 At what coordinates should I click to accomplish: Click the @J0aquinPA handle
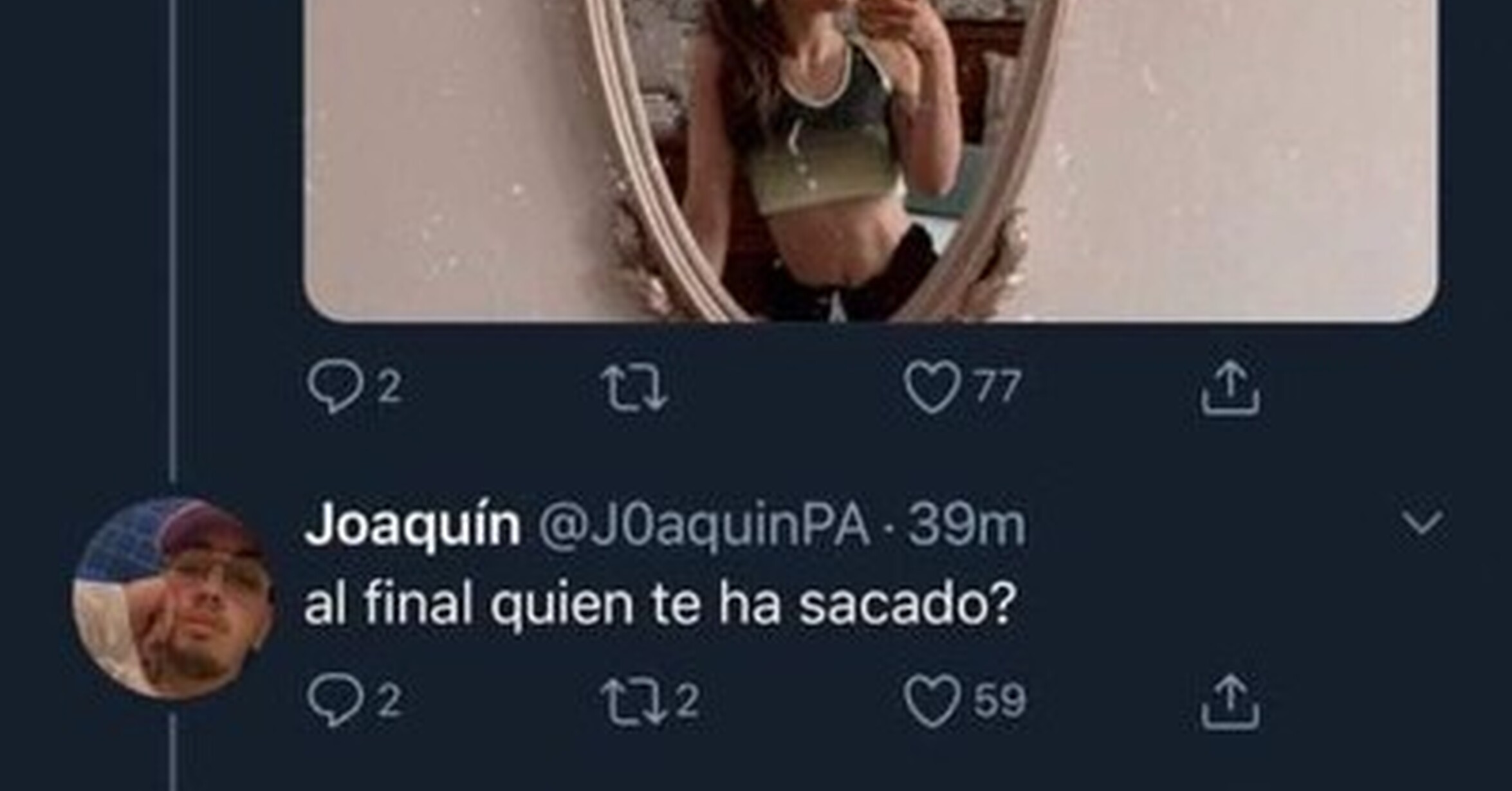click(703, 526)
